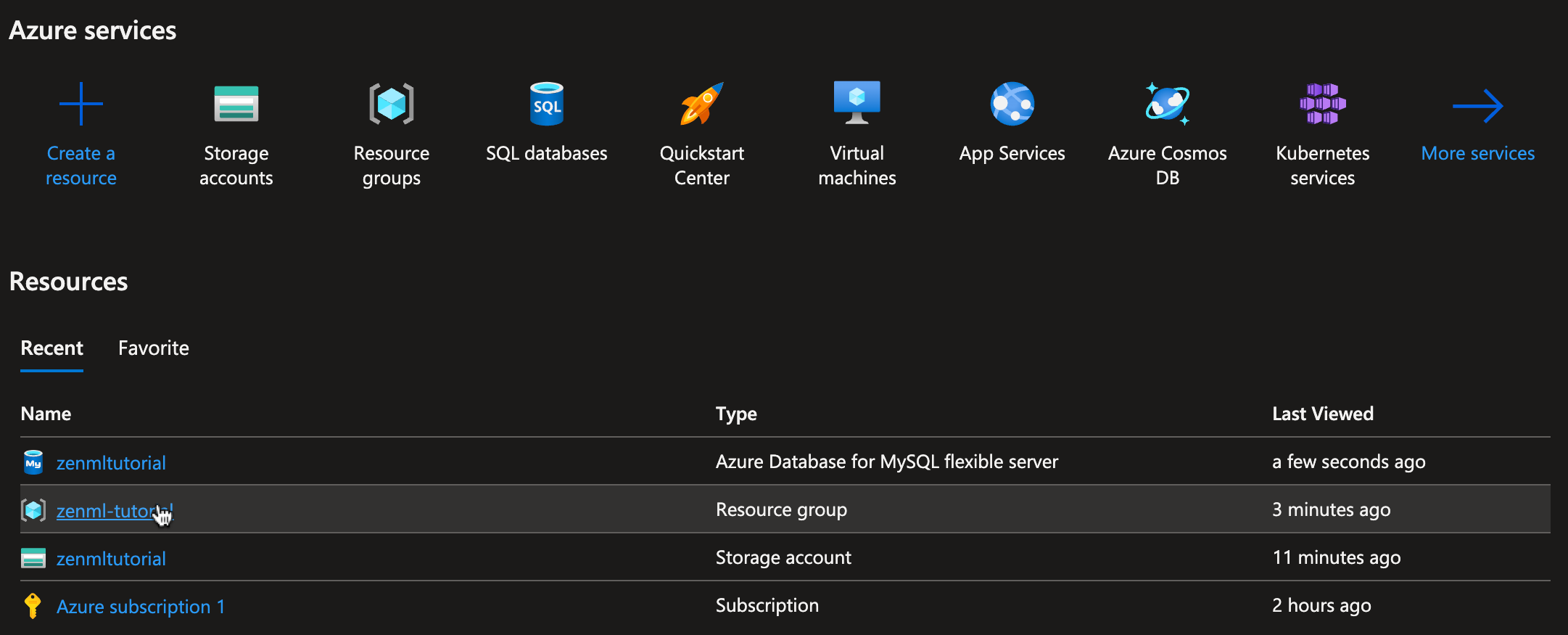
Task: Click the '11 minutes ago' cell
Action: [x=1337, y=557]
